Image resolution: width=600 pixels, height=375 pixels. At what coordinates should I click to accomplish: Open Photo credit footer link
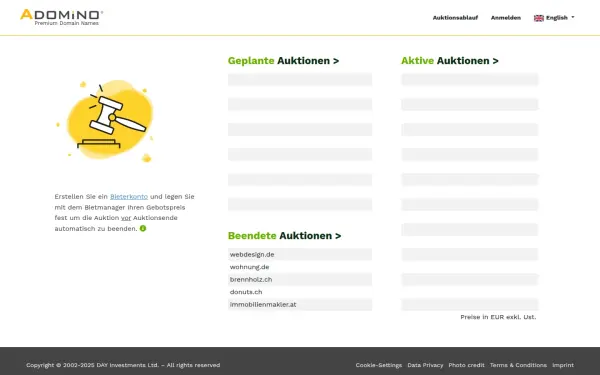[466, 365]
